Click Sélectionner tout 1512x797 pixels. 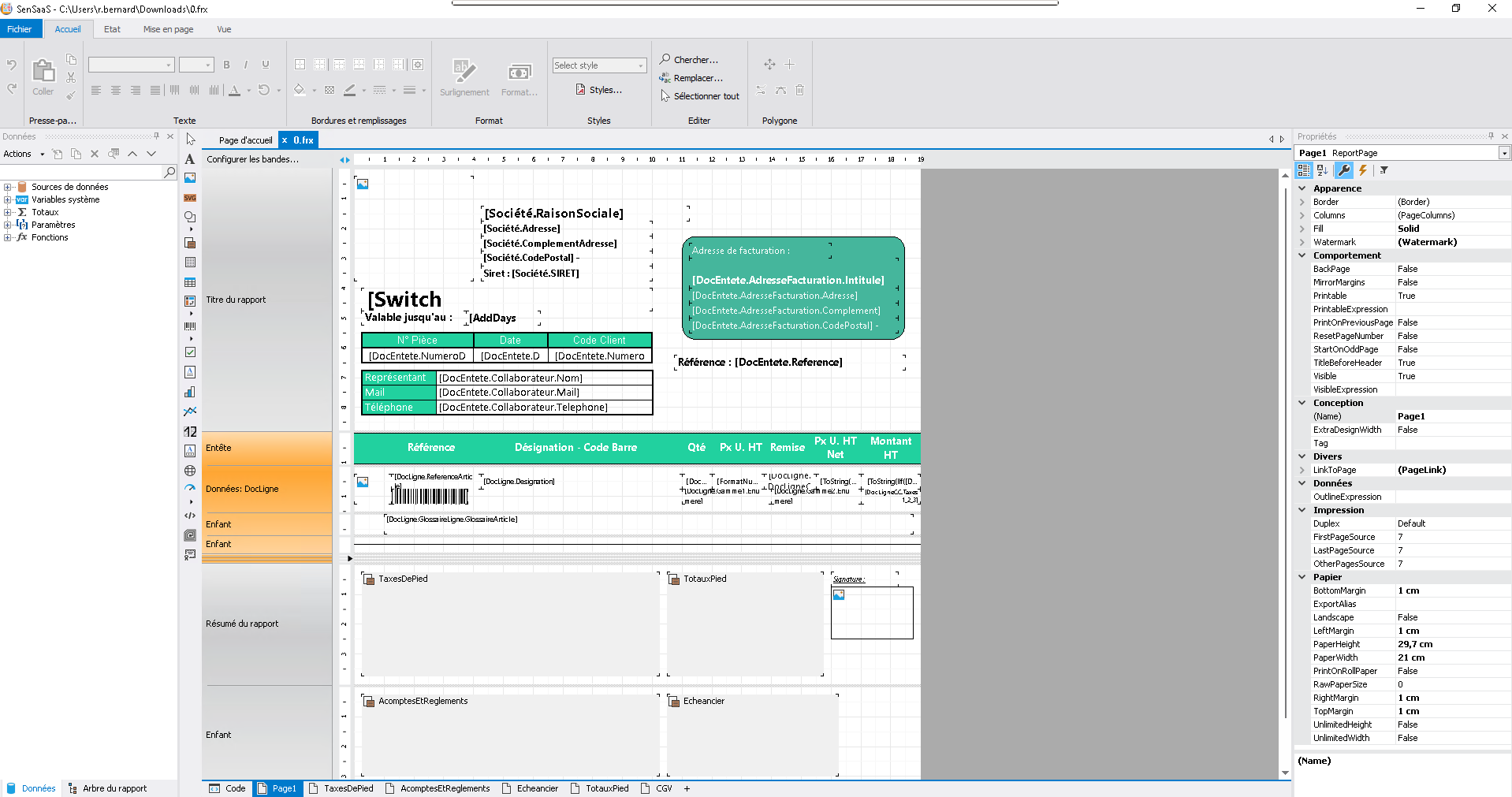pos(700,96)
